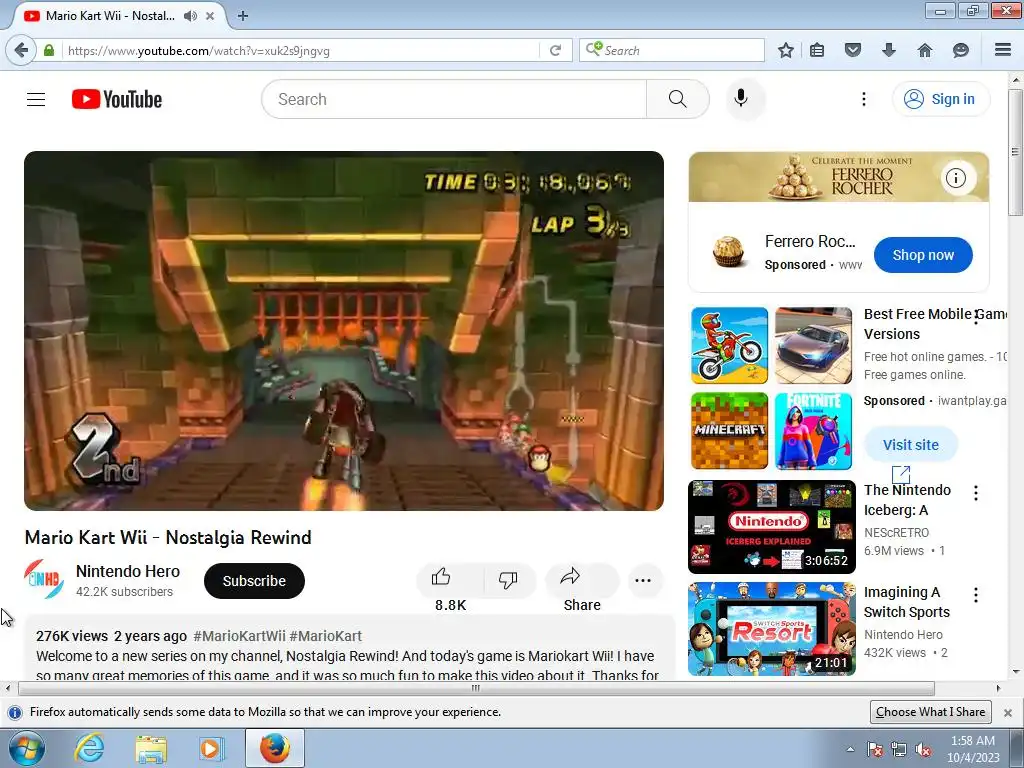Open the bookmarks list icon
The width and height of the screenshot is (1024, 768).
tap(817, 50)
